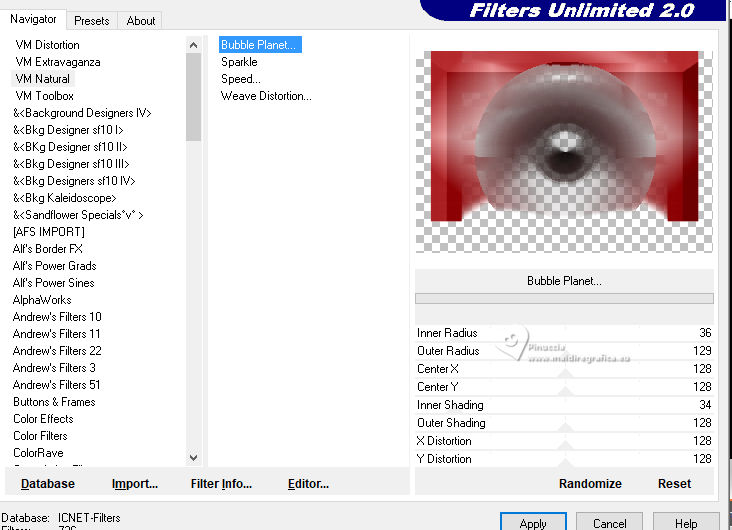The image size is (732, 530).
Task: Select &<Bkg Designers sf10 IV> category
Action: [x=74, y=181]
